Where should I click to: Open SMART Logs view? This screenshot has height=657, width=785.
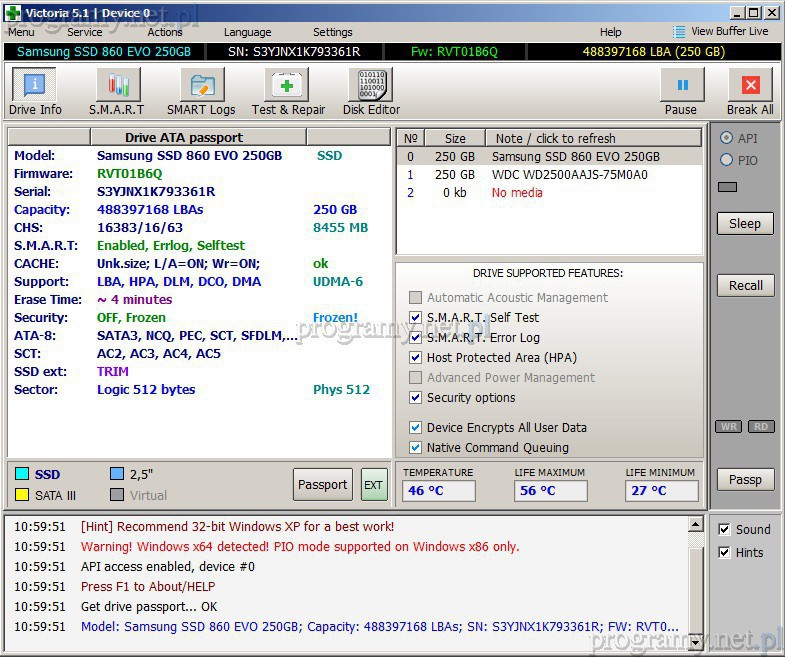click(201, 91)
